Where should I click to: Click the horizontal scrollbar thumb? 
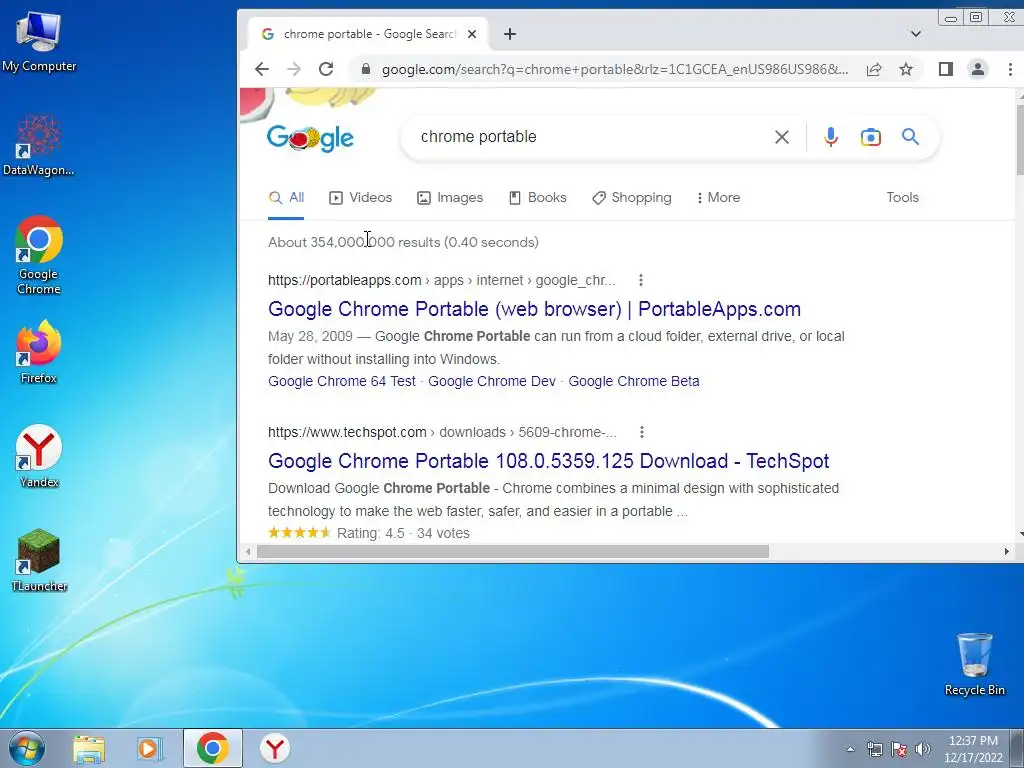[x=513, y=551]
